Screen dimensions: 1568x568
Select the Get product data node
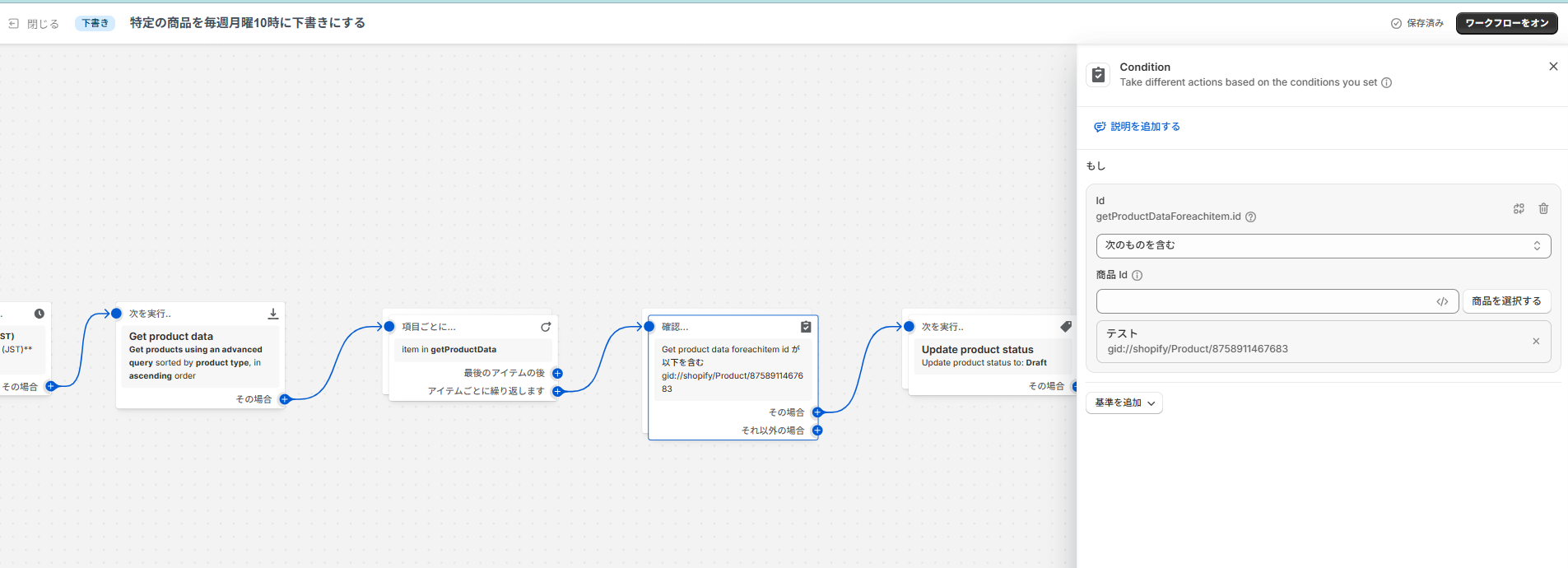click(200, 356)
